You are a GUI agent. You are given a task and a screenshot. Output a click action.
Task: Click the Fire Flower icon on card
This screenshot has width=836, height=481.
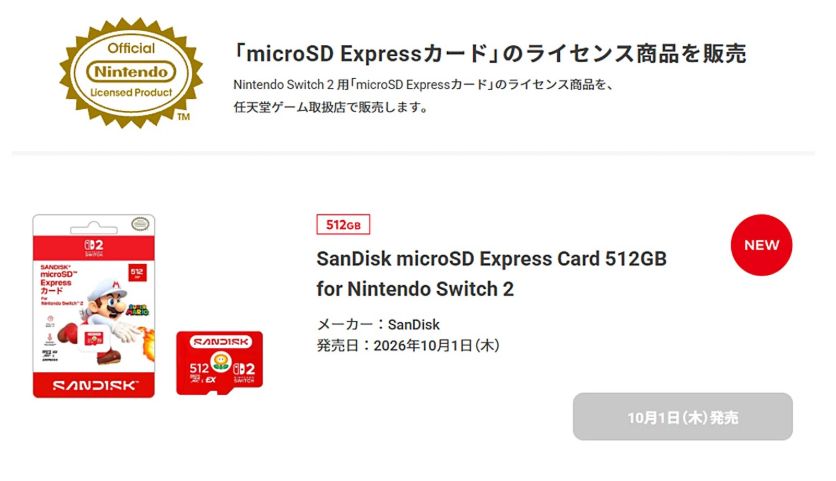(220, 362)
